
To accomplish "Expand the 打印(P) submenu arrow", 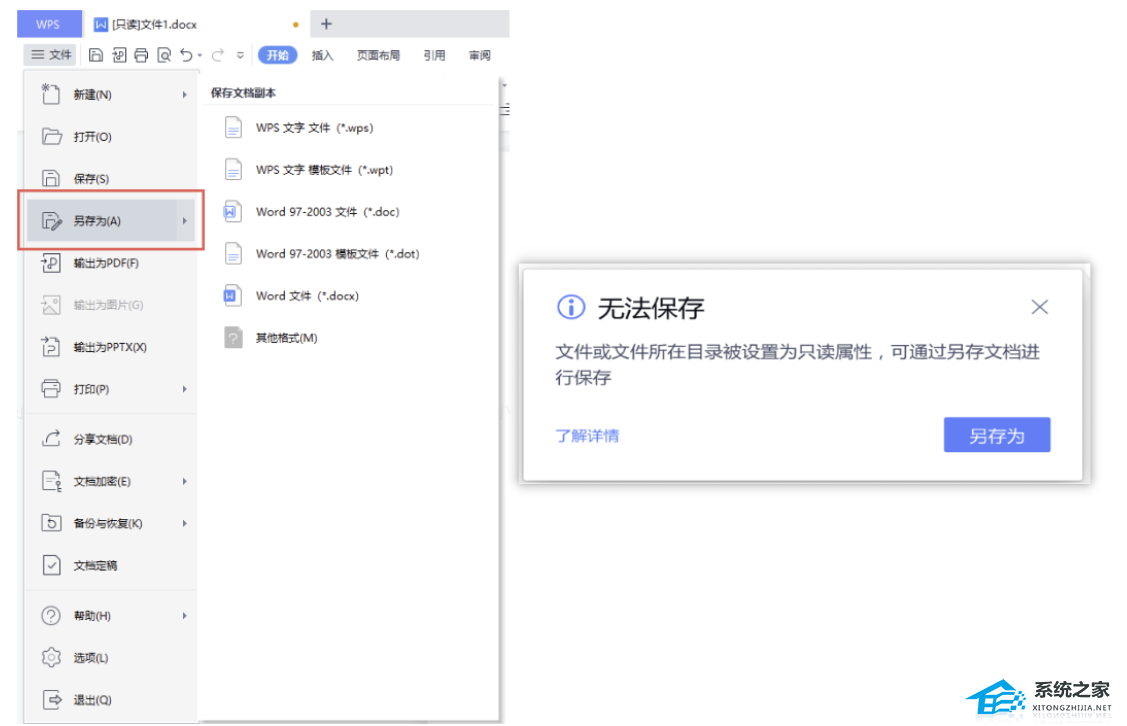I will tap(185, 389).
